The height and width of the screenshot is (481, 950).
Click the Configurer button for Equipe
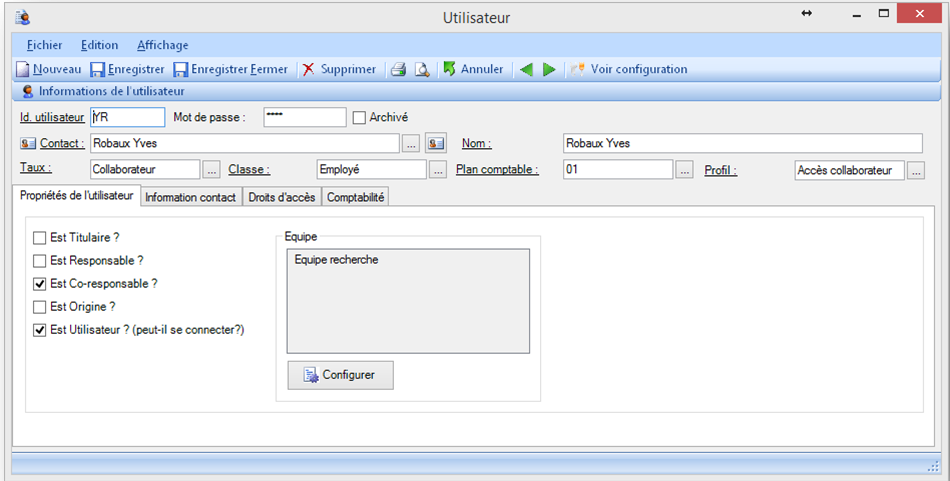(340, 375)
